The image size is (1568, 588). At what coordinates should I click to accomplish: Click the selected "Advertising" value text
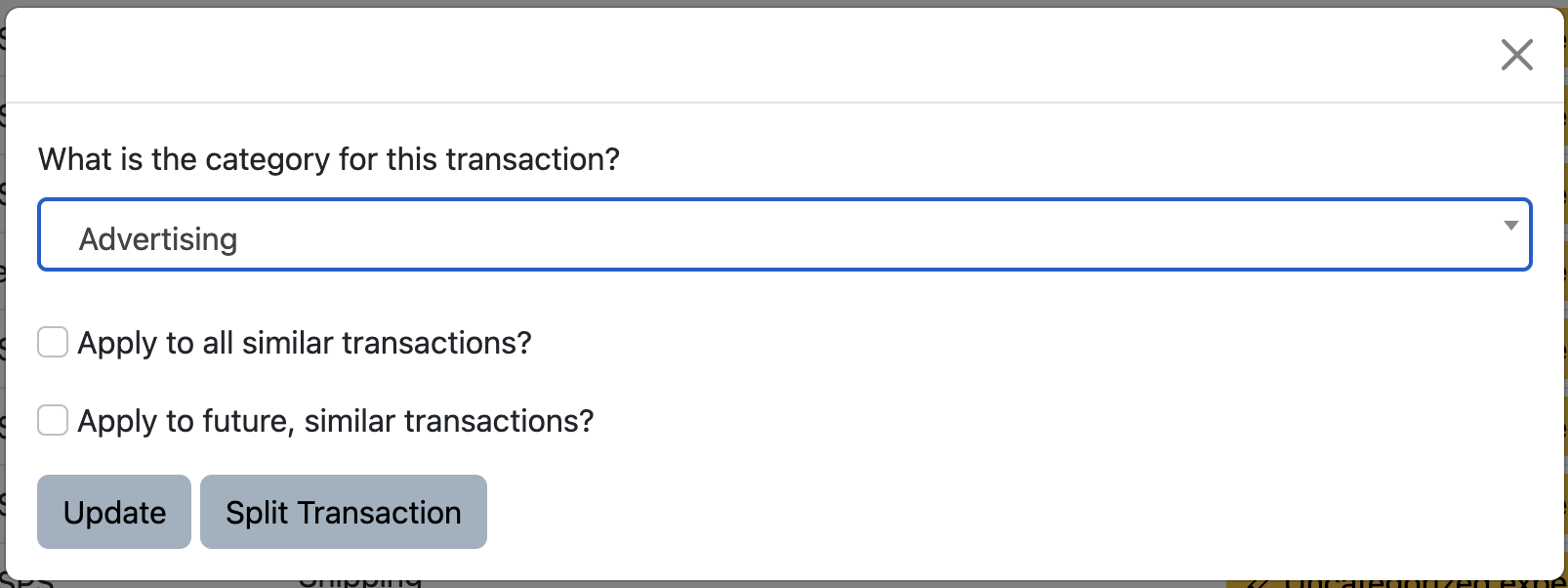tap(158, 239)
